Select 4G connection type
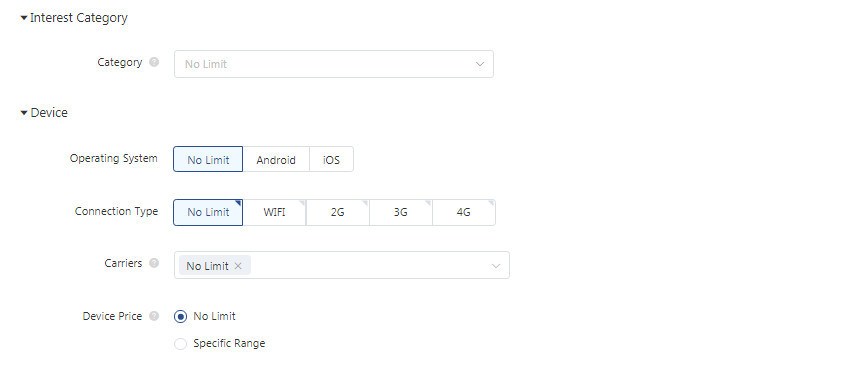 463,212
